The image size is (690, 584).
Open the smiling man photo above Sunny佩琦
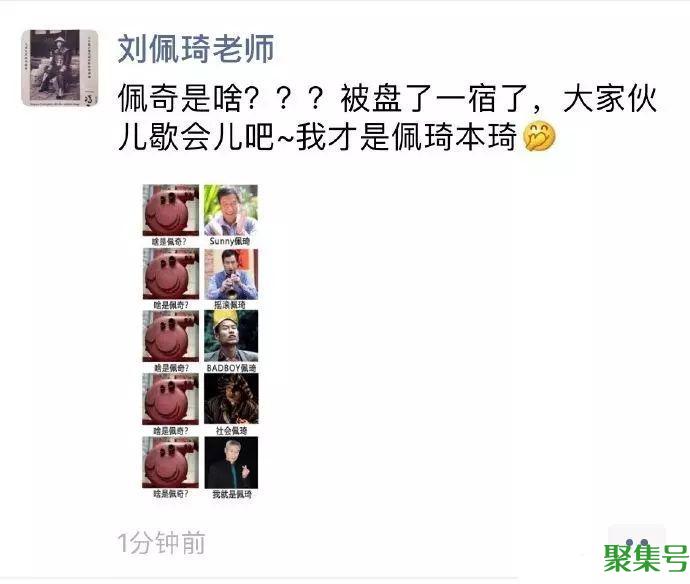231,210
